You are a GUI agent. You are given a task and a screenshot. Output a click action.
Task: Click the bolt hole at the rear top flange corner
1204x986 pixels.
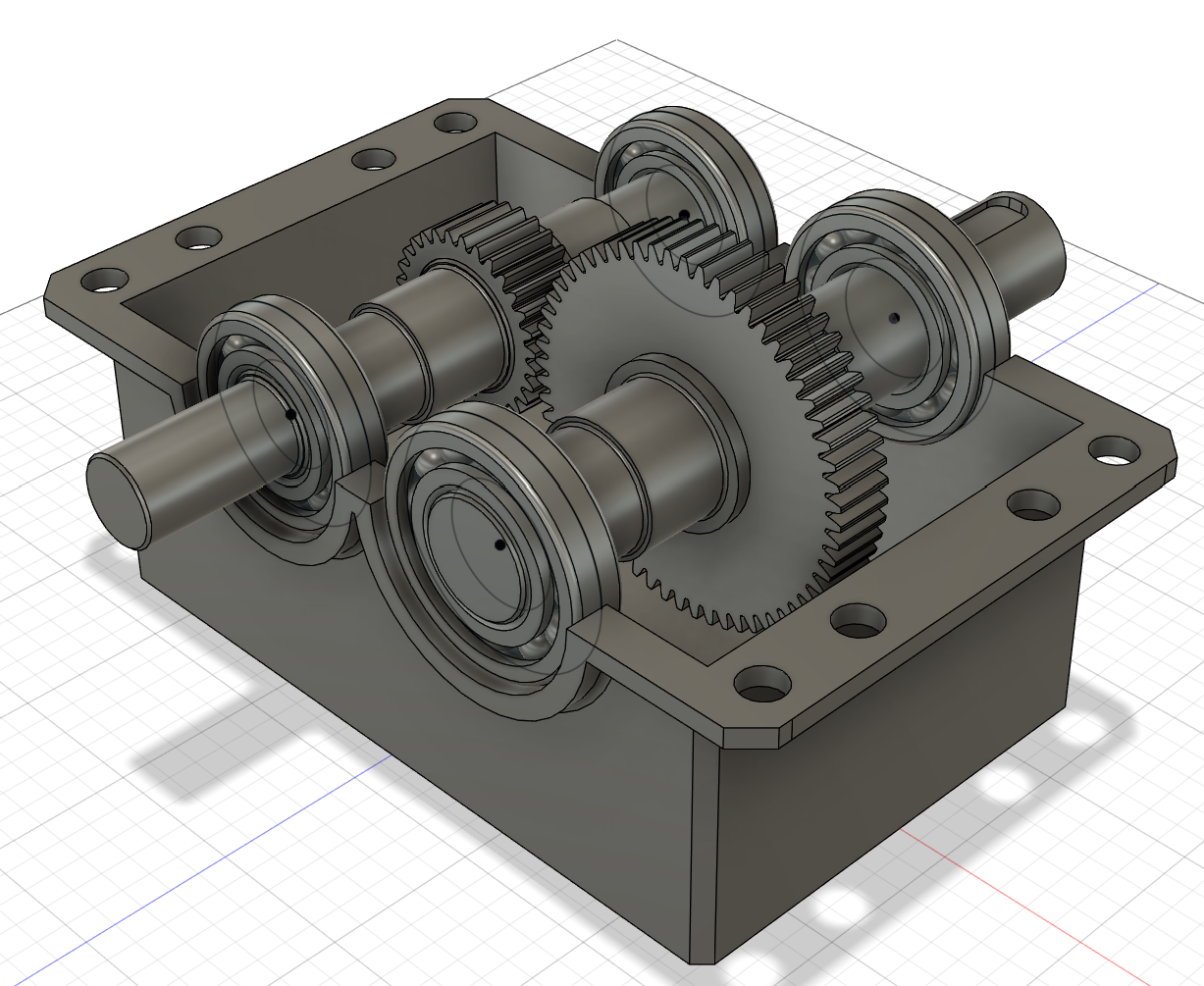[454, 125]
